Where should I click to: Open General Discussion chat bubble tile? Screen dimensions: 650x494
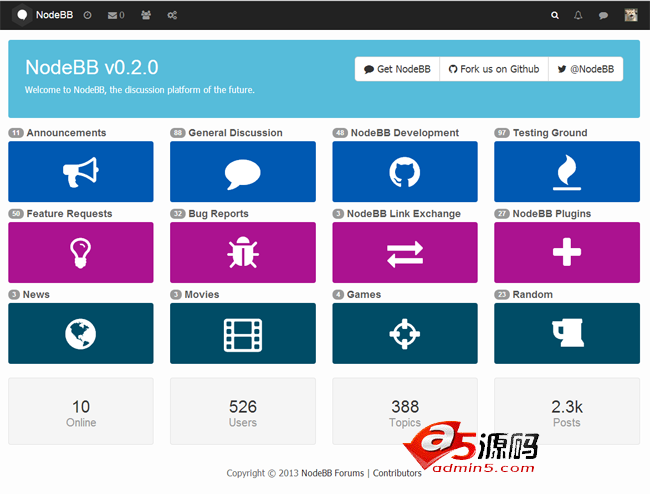tap(243, 172)
